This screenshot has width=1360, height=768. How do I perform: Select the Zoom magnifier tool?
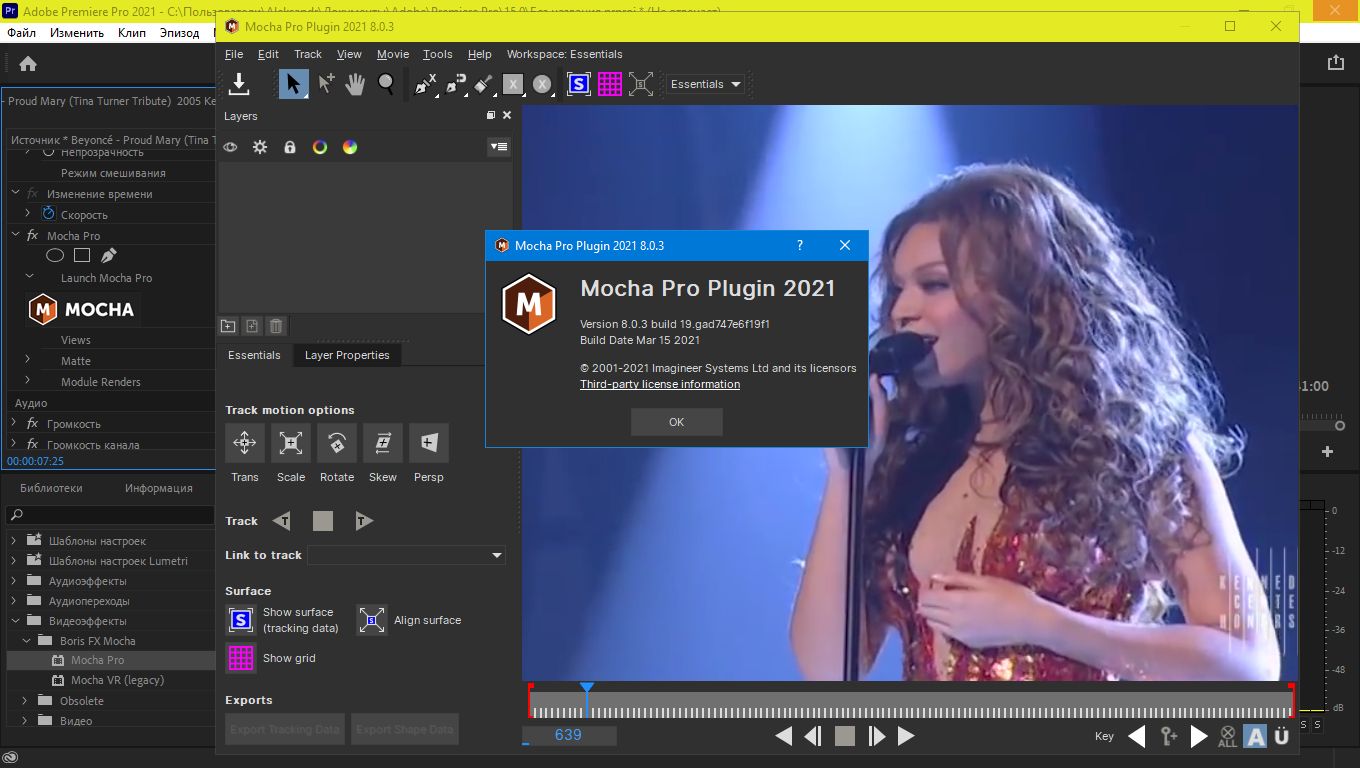tap(386, 84)
